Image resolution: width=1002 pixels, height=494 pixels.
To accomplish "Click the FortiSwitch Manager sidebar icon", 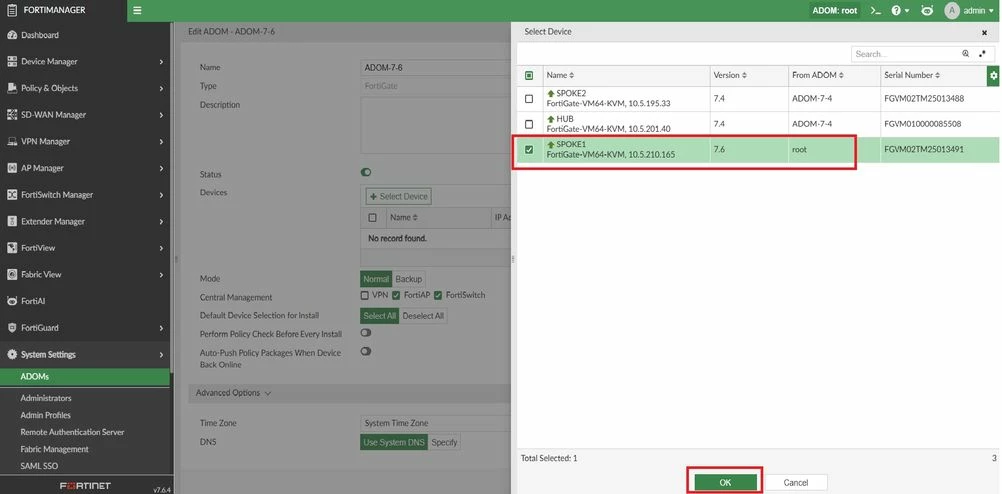I will click(x=12, y=195).
